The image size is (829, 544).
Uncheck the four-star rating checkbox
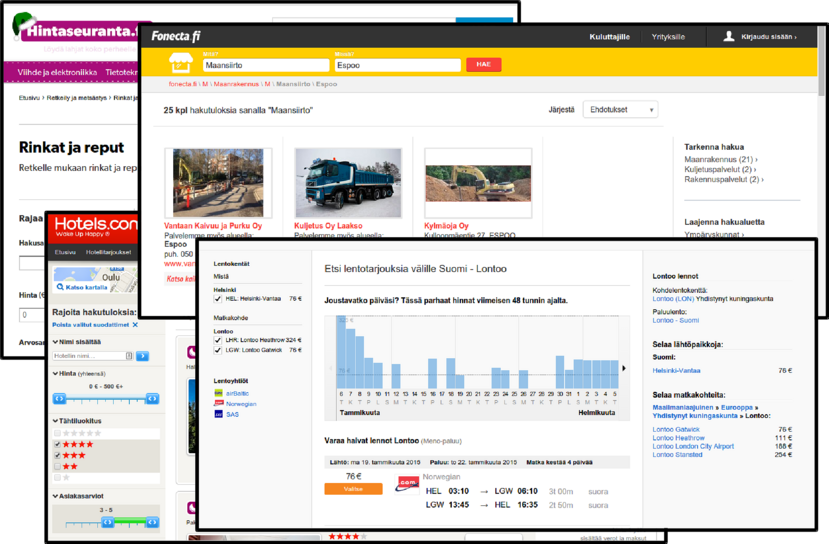57,444
